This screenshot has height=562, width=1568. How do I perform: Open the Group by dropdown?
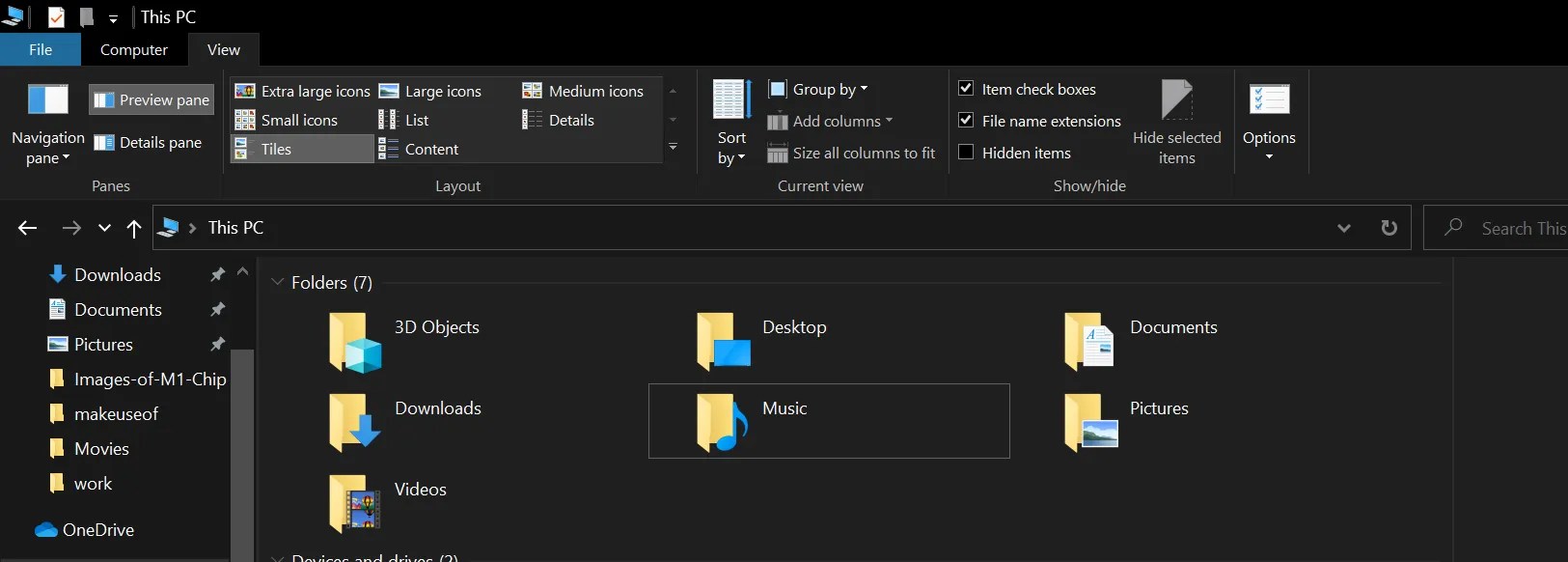(x=818, y=89)
